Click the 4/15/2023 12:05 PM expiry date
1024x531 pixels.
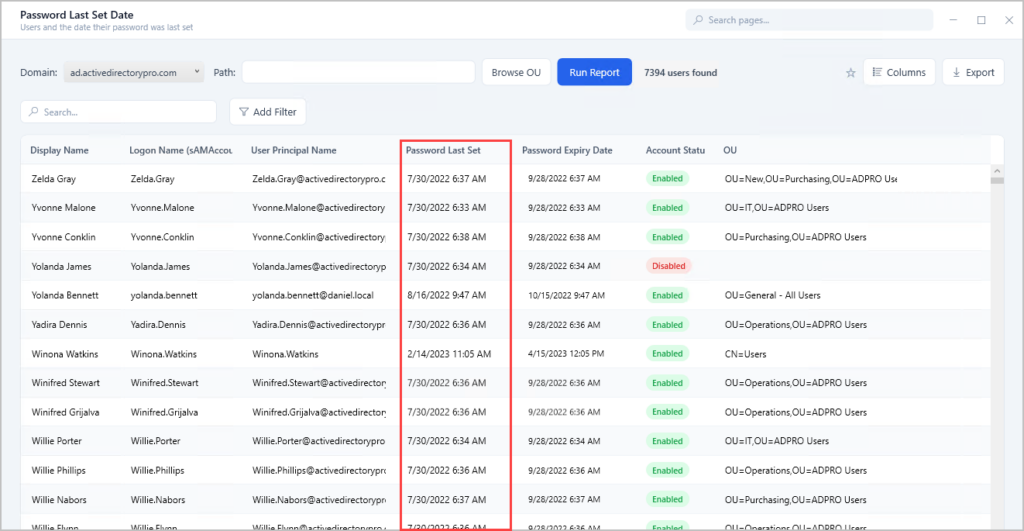tap(566, 354)
